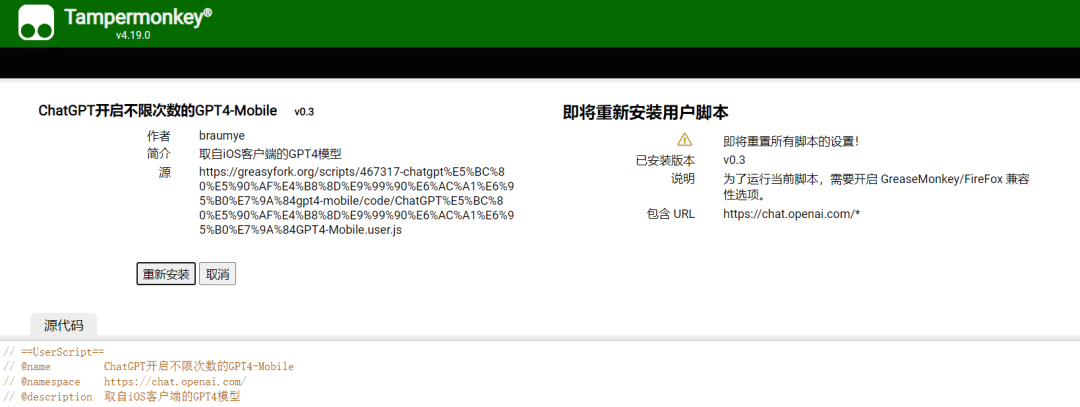This screenshot has width=1080, height=407.
Task: Click the v0.3 next to script title
Action: click(x=304, y=112)
